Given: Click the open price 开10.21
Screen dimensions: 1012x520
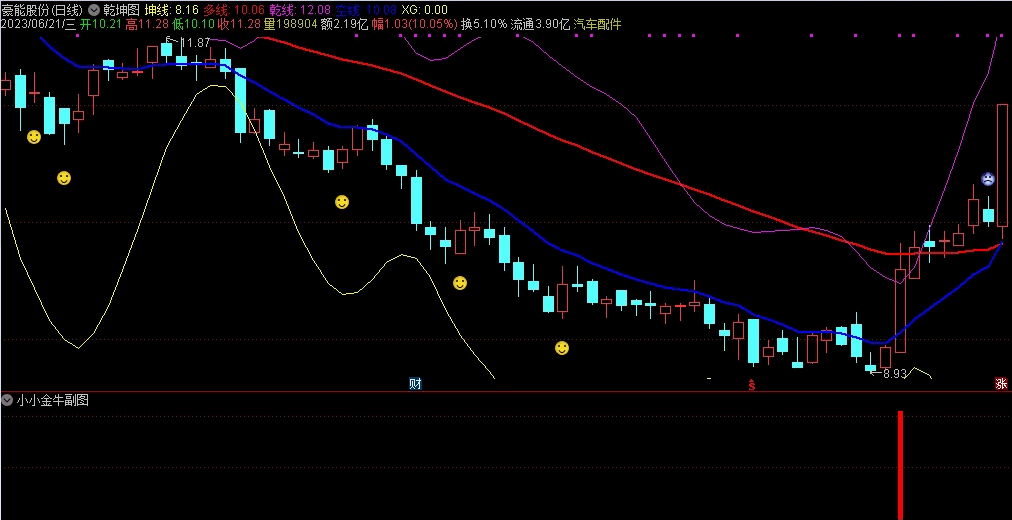Looking at the screenshot, I should point(101,25).
